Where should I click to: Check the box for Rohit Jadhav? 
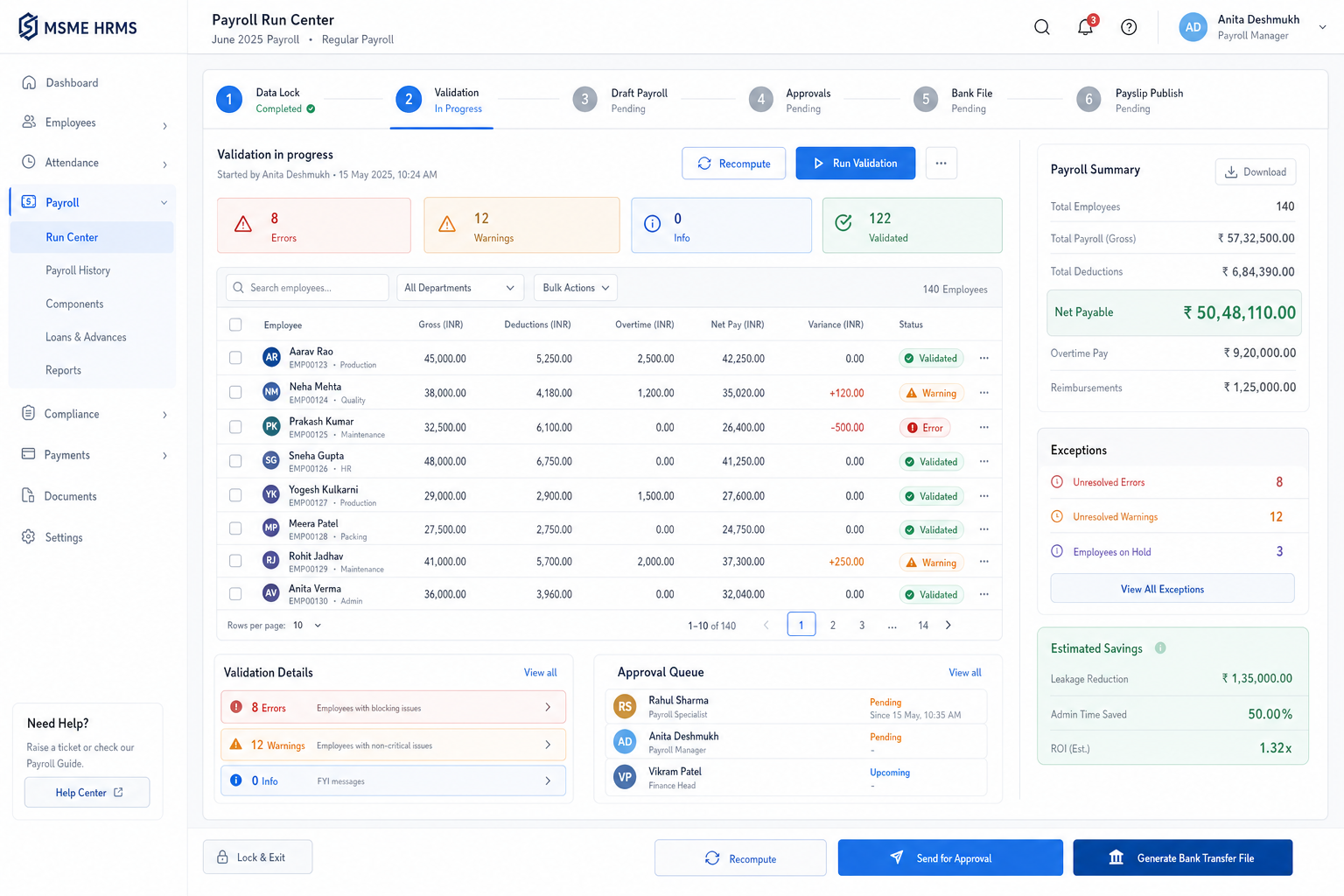[235, 561]
